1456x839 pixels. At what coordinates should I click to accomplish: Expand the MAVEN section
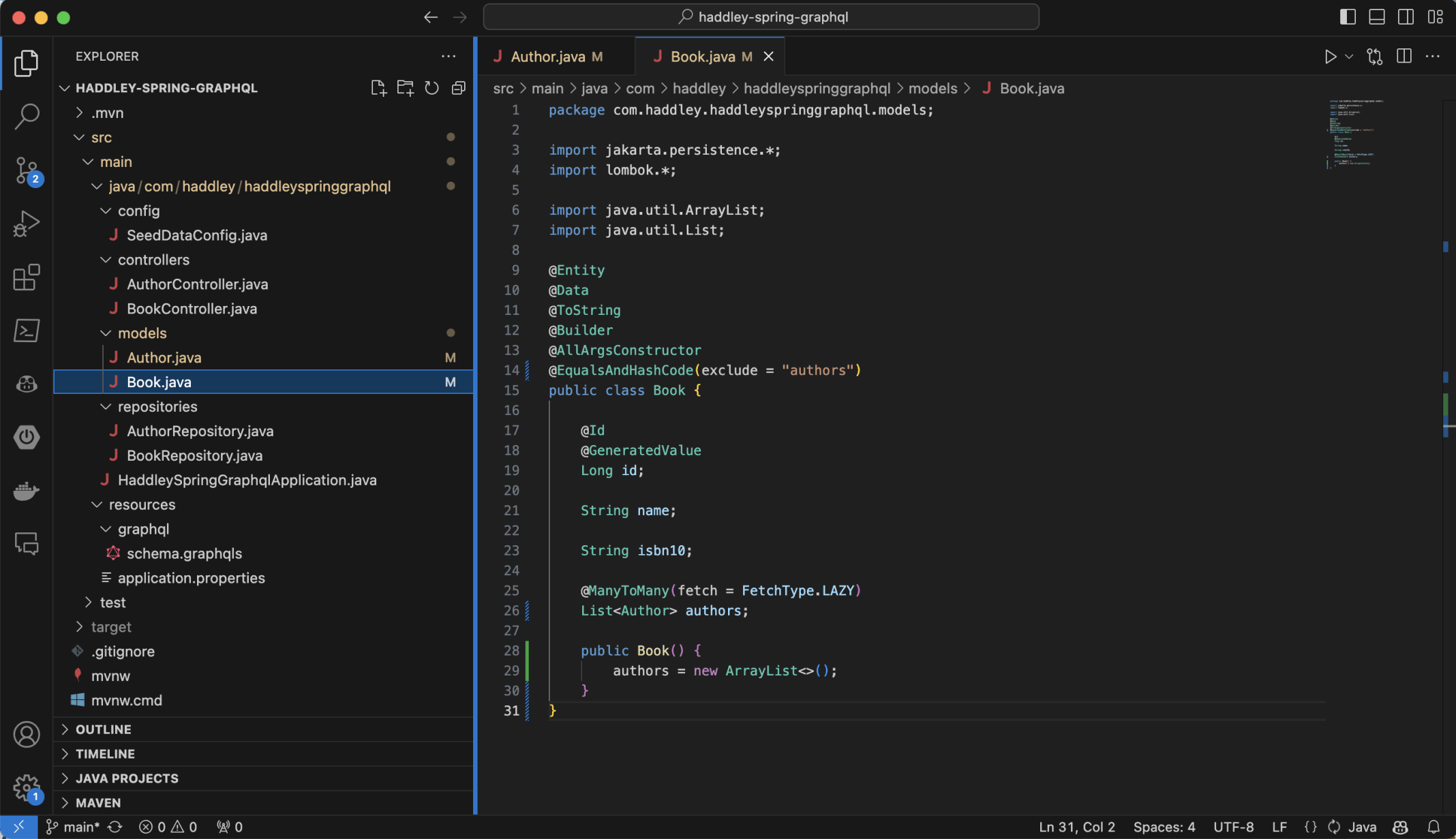coord(98,803)
